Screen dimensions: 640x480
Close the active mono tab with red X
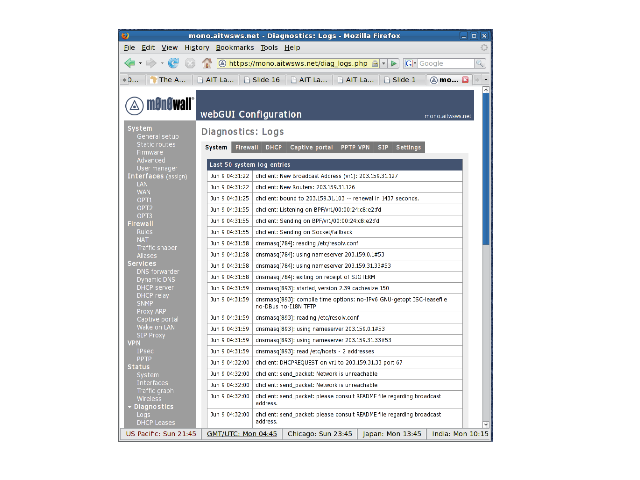[x=464, y=78]
